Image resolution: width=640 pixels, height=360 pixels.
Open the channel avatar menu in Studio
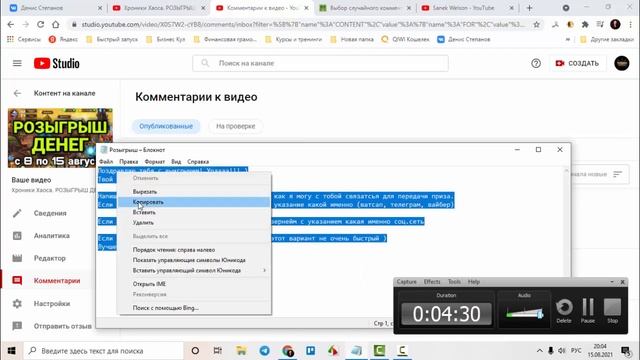(622, 63)
